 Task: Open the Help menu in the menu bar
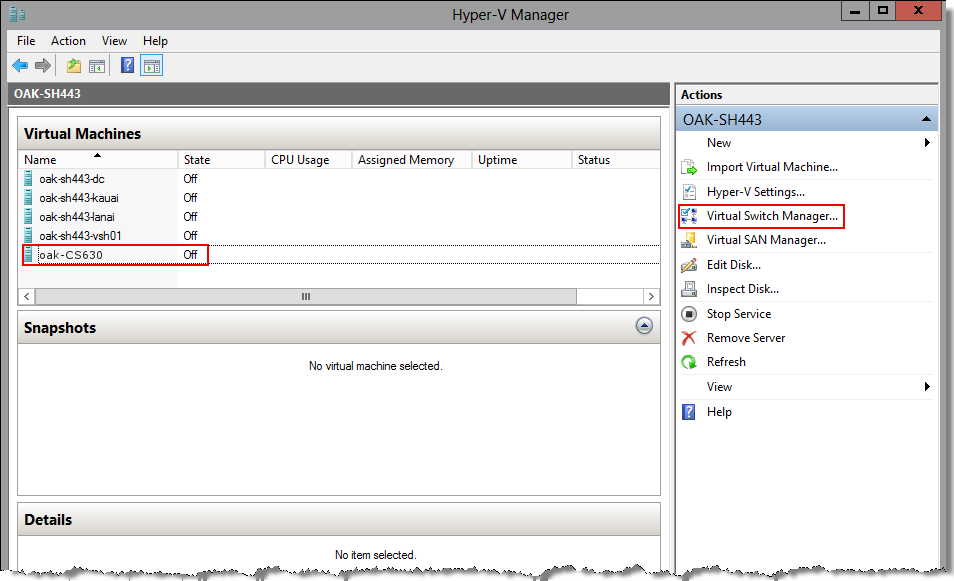point(155,41)
